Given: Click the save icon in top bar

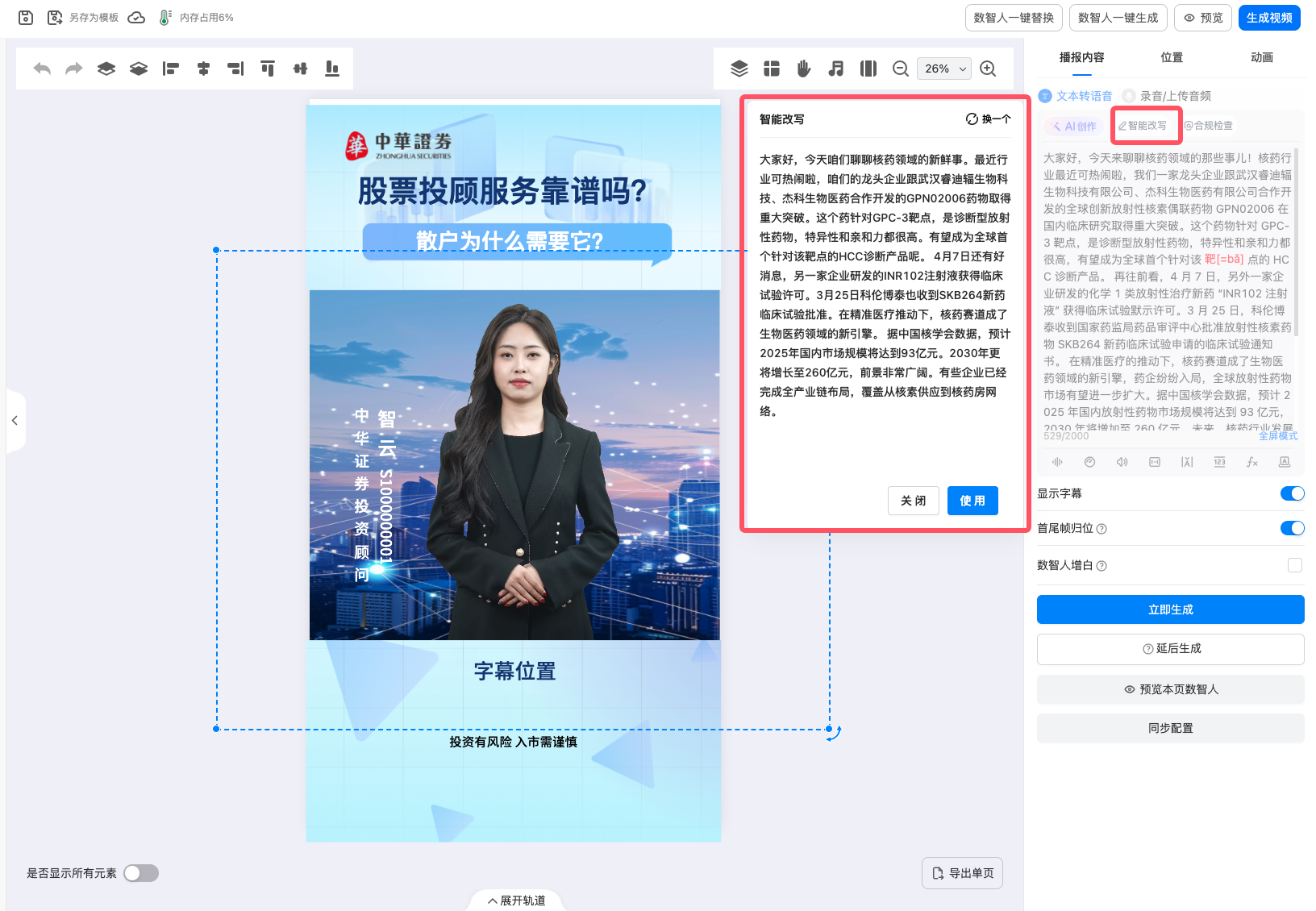Looking at the screenshot, I should [x=26, y=18].
